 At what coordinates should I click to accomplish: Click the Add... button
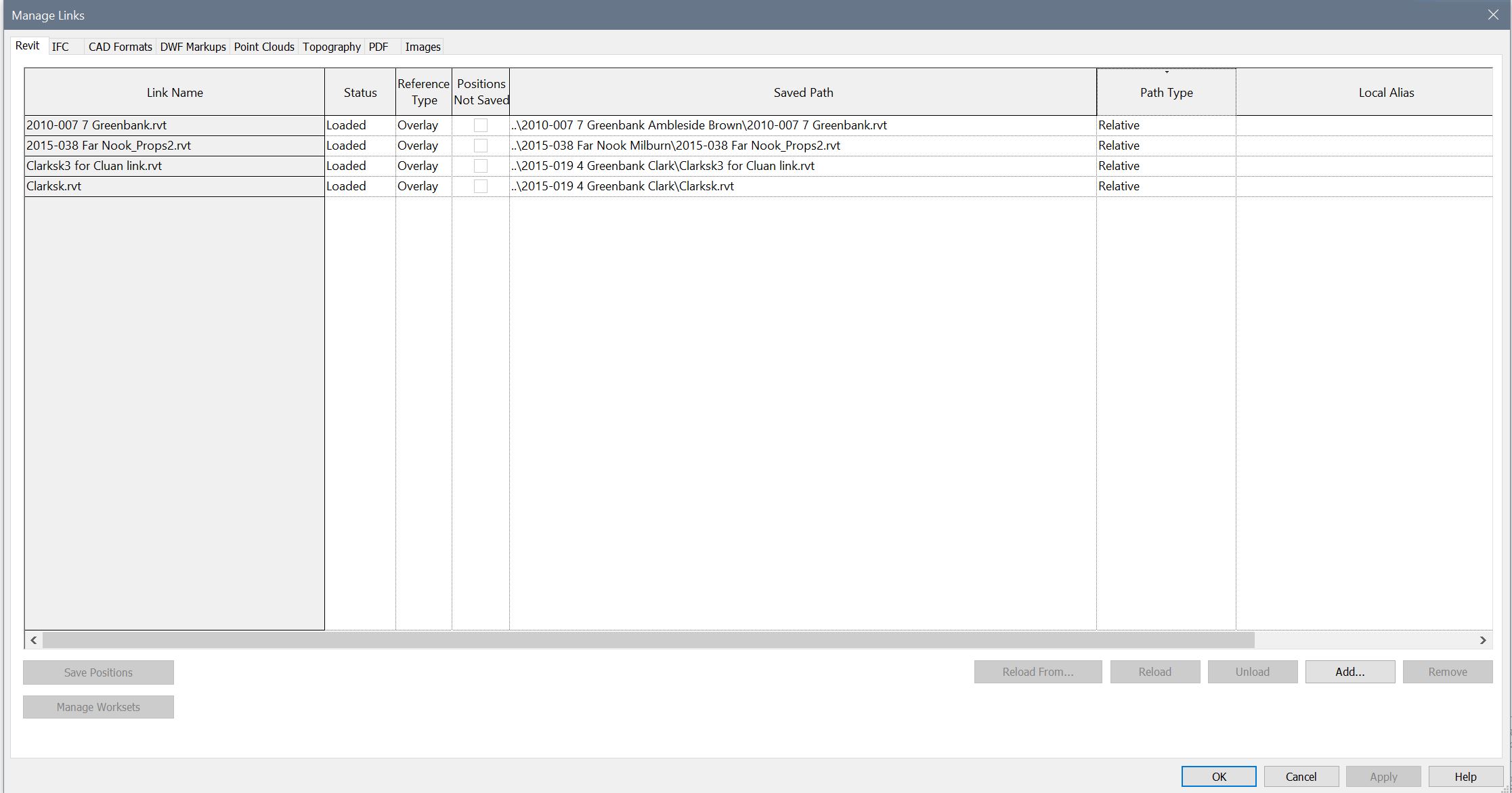pyautogui.click(x=1349, y=672)
